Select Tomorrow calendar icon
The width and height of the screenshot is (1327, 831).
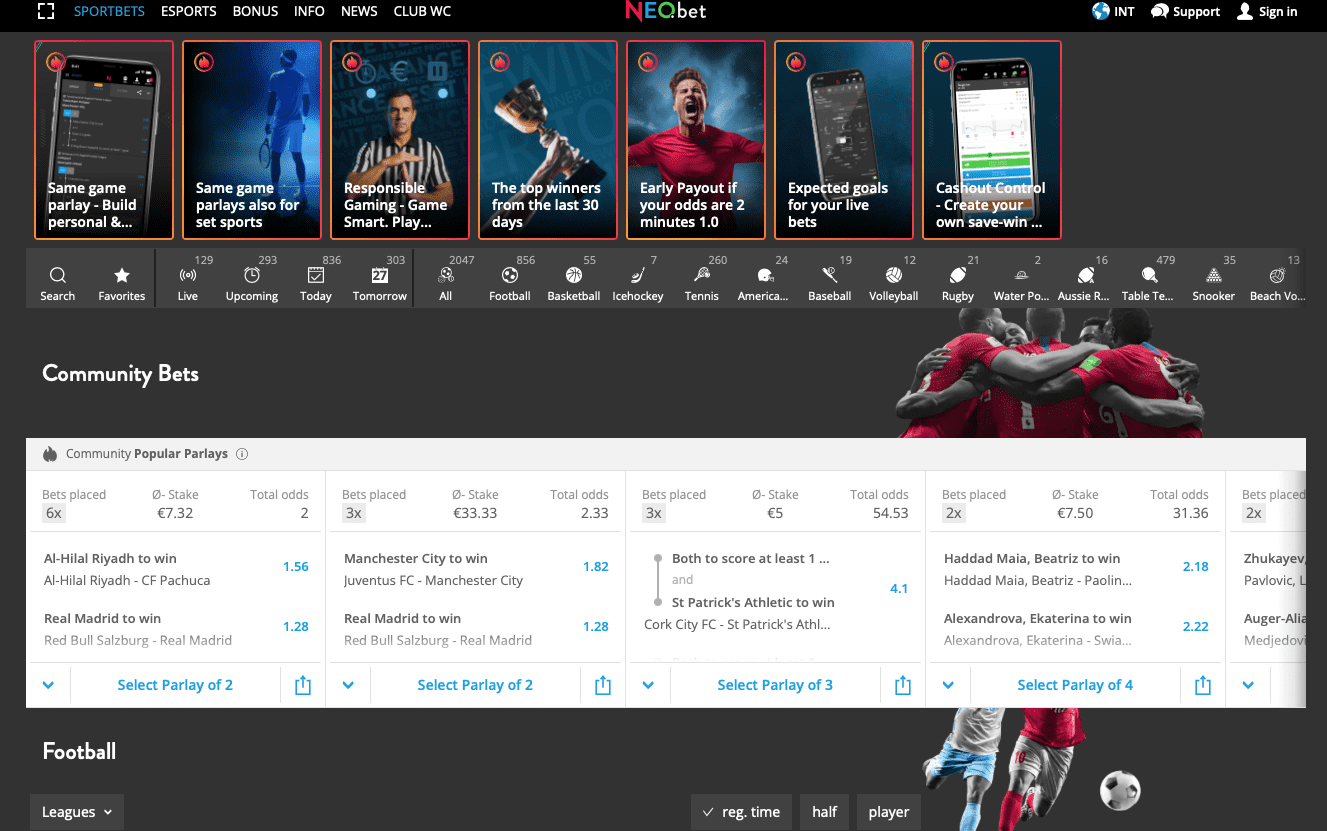coord(380,275)
